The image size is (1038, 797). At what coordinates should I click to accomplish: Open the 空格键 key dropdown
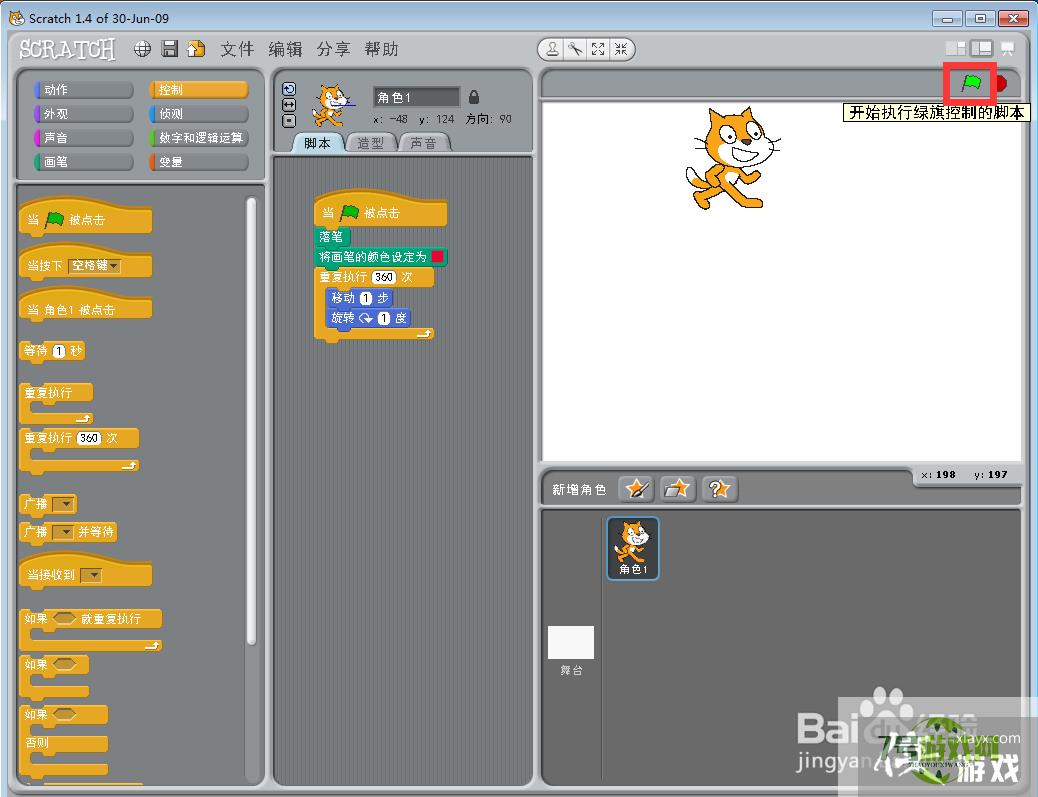pos(95,265)
